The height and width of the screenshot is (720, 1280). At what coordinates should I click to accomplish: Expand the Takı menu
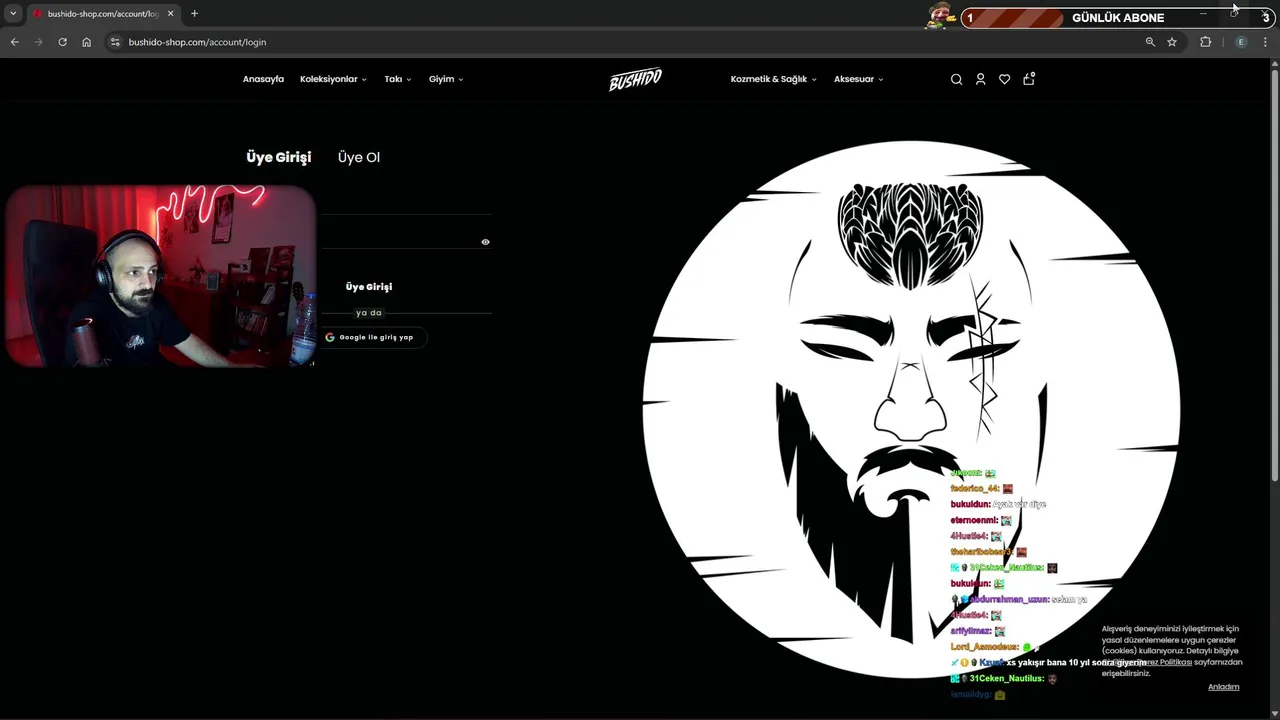pyautogui.click(x=398, y=79)
